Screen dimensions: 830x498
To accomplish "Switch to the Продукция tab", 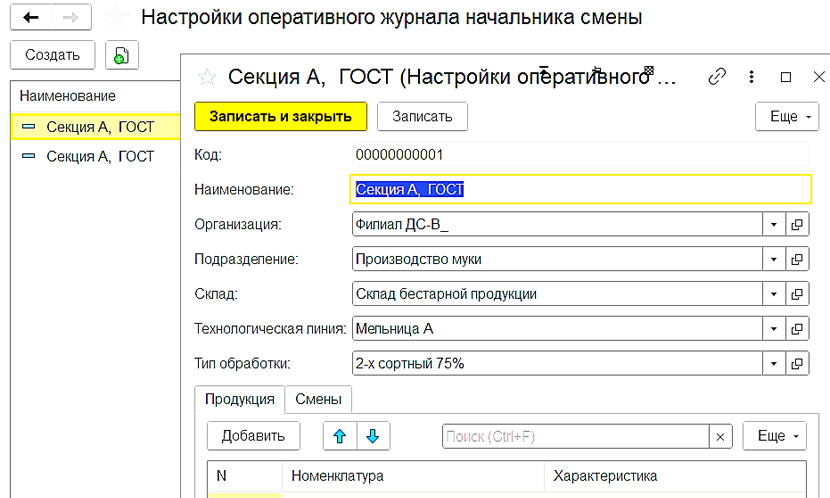I will click(x=240, y=400).
